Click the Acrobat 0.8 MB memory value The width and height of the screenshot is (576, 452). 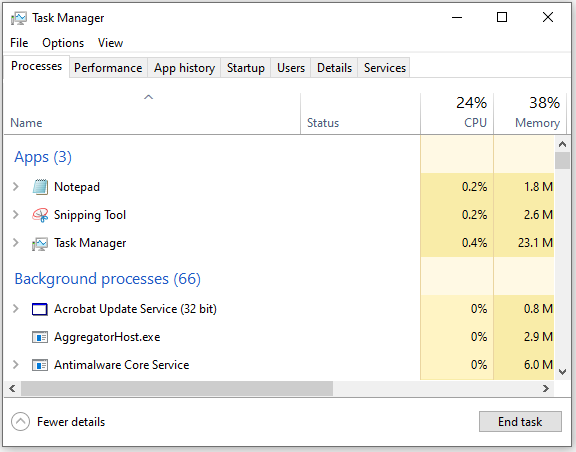(538, 309)
